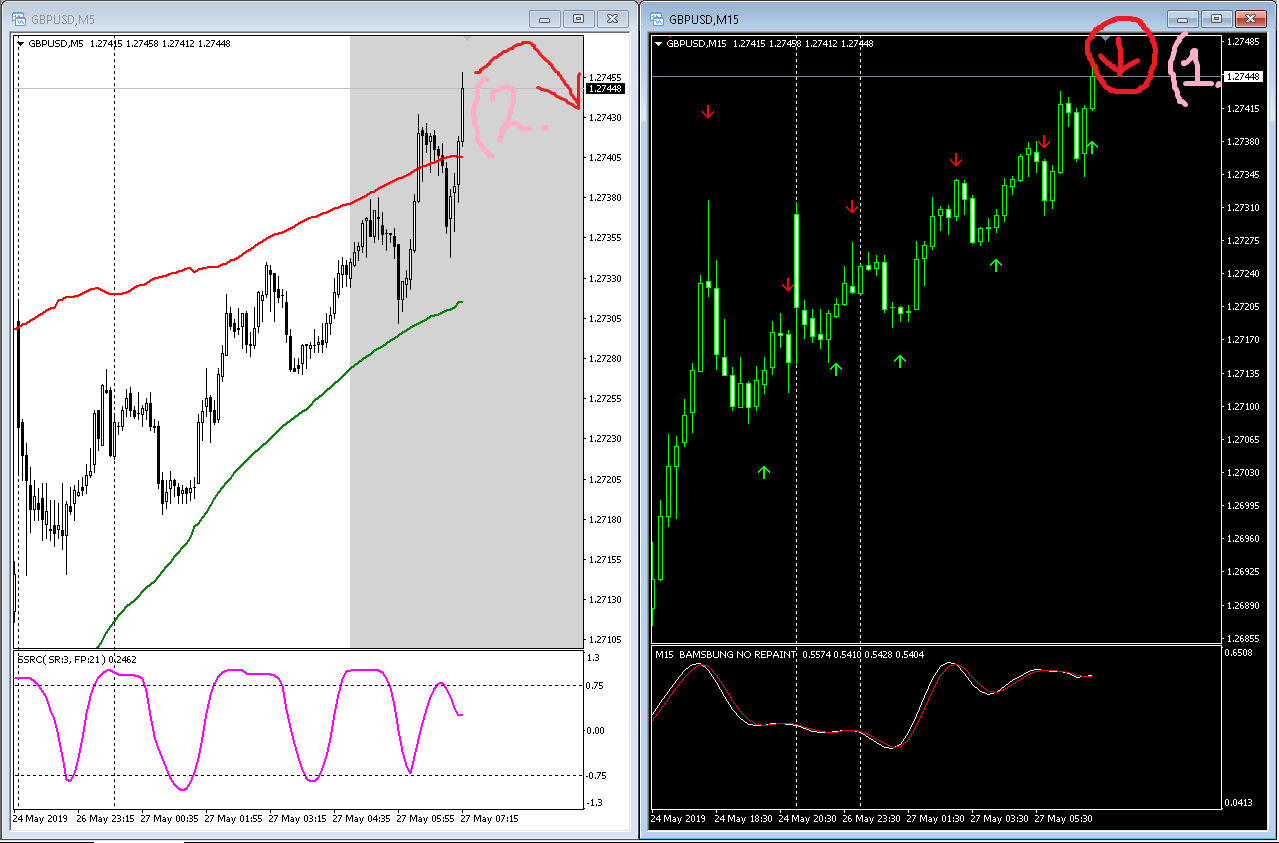This screenshot has width=1279, height=843.
Task: Click current price tag 1.27448 on M5 chart
Action: [x=605, y=89]
